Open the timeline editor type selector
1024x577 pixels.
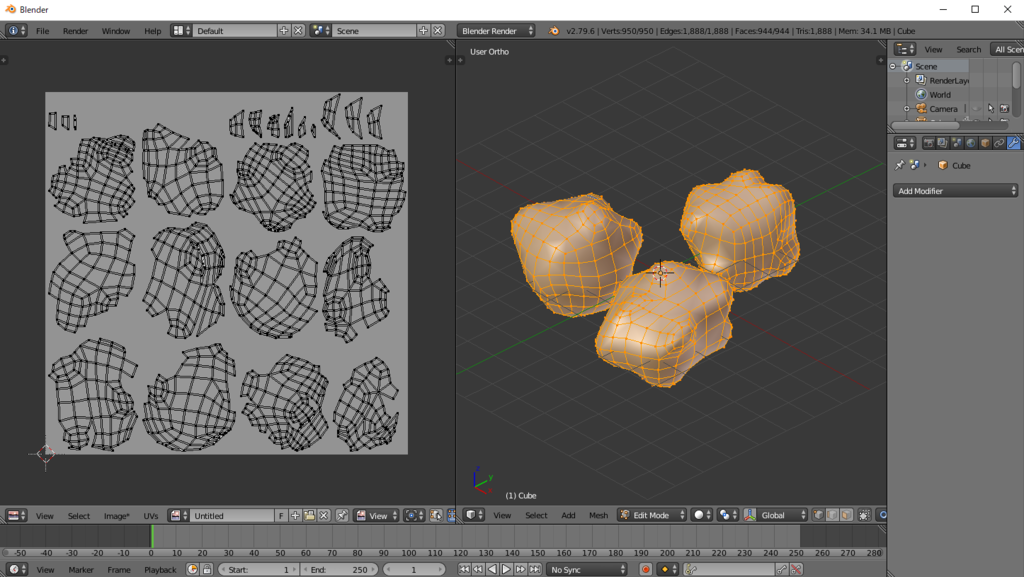click(16, 570)
